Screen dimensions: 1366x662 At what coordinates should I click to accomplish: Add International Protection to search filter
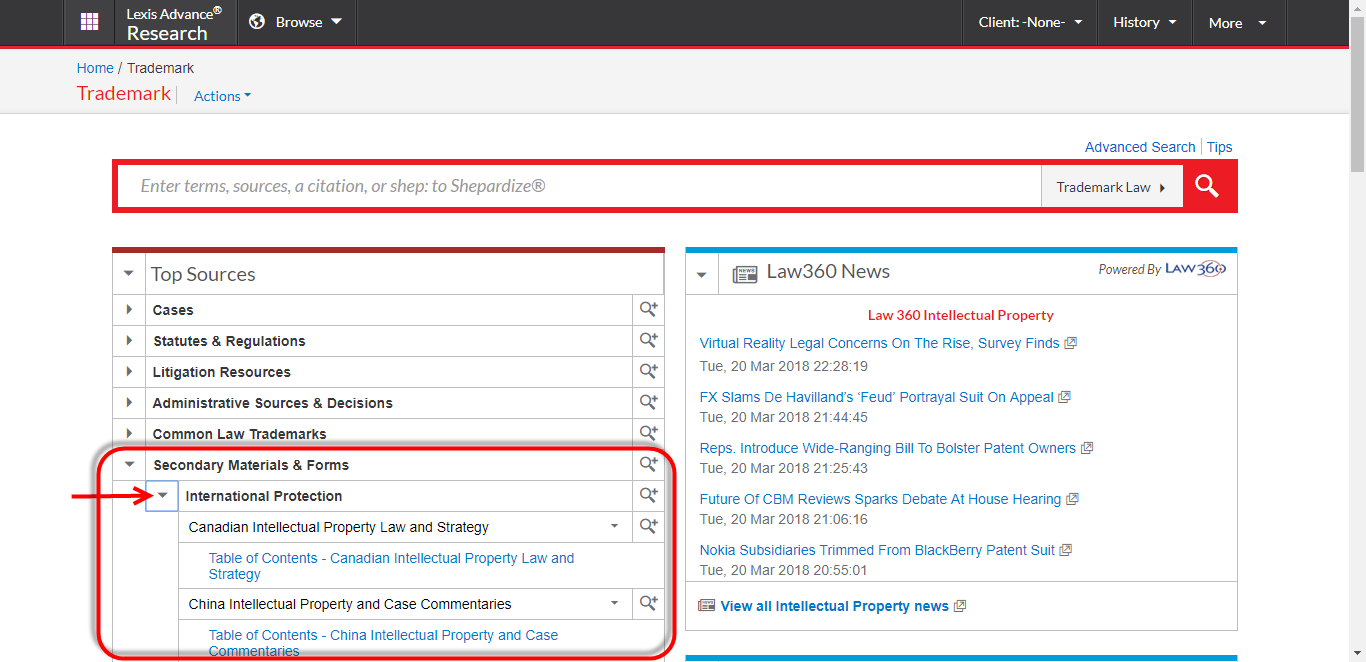(x=649, y=496)
